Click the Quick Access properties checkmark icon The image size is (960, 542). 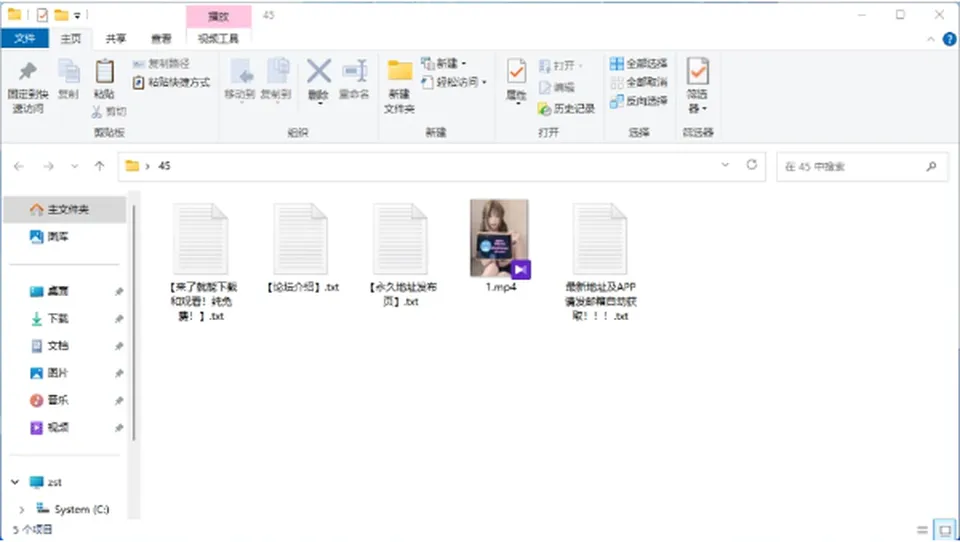pos(42,15)
